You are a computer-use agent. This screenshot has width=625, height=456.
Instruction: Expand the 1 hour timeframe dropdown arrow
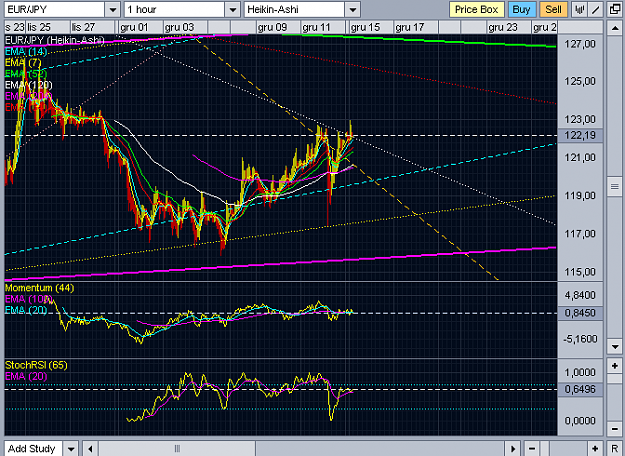pyautogui.click(x=232, y=10)
